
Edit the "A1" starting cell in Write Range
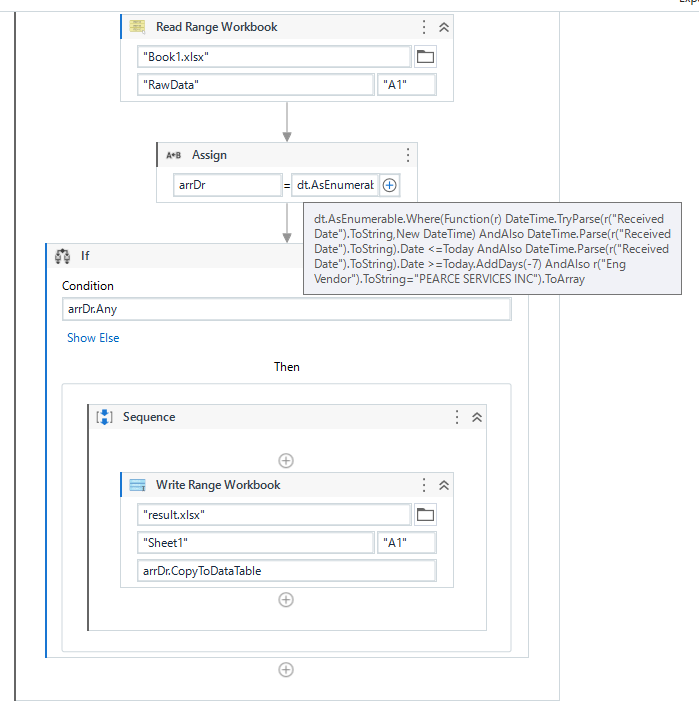407,543
